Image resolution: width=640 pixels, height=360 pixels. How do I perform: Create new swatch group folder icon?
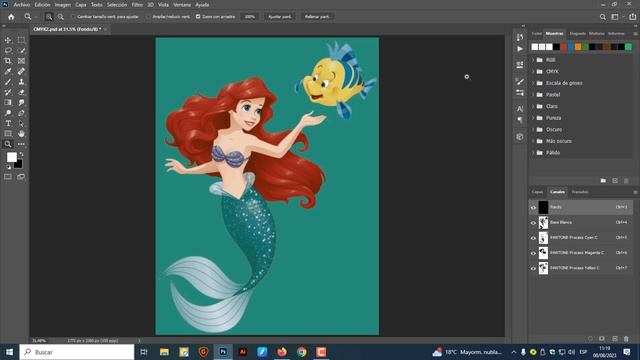tap(603, 180)
